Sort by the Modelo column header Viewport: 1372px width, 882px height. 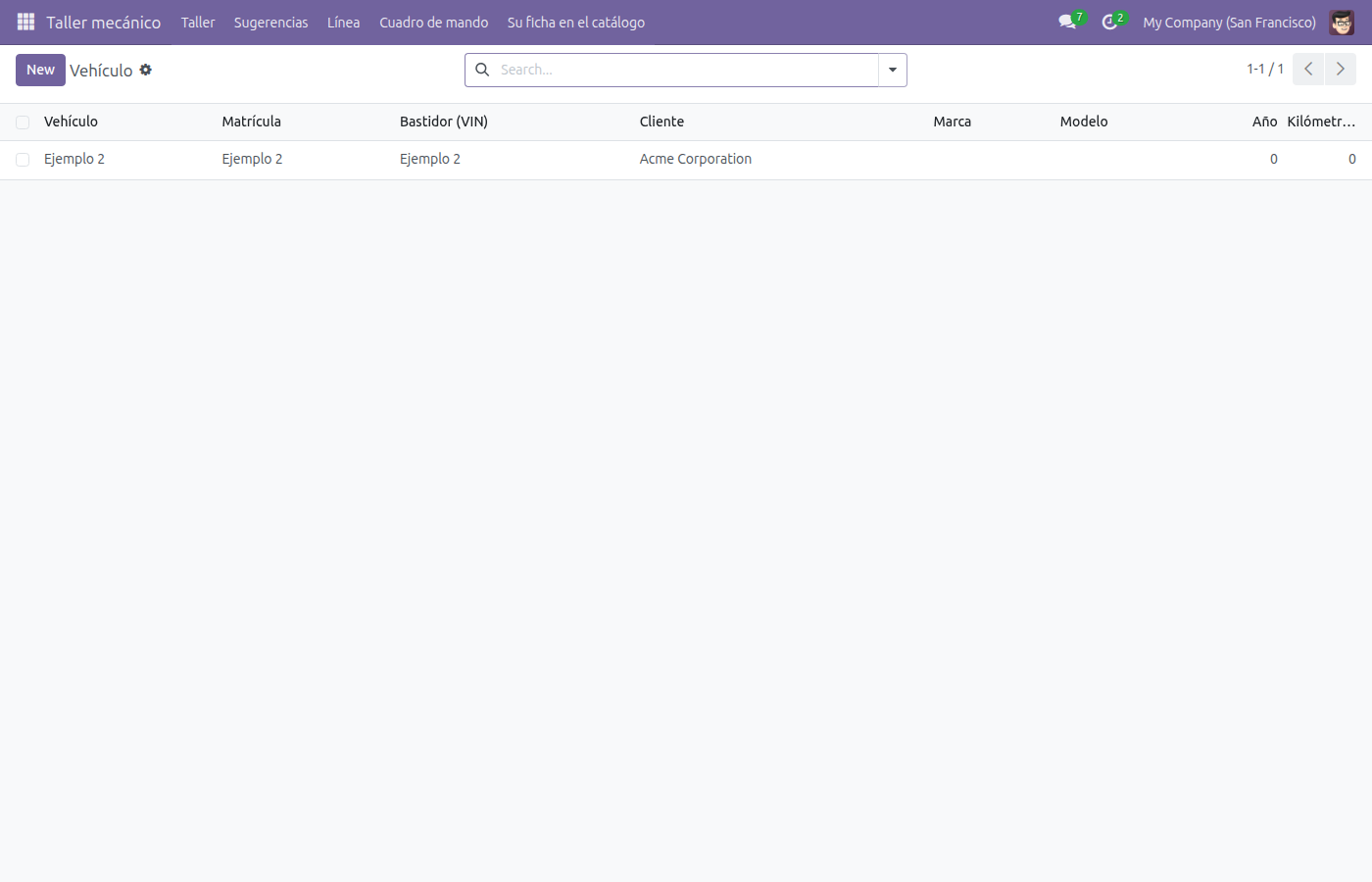(1084, 122)
